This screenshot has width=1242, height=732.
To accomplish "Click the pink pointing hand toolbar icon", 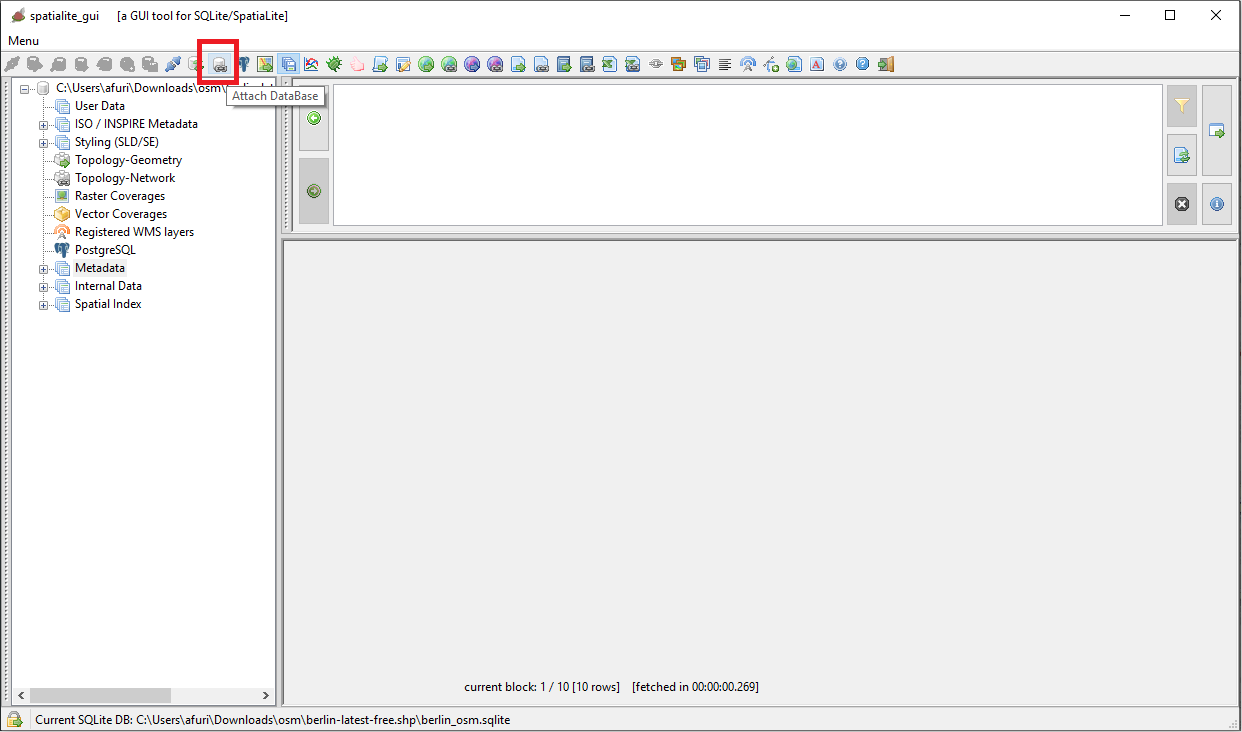I will pos(357,64).
